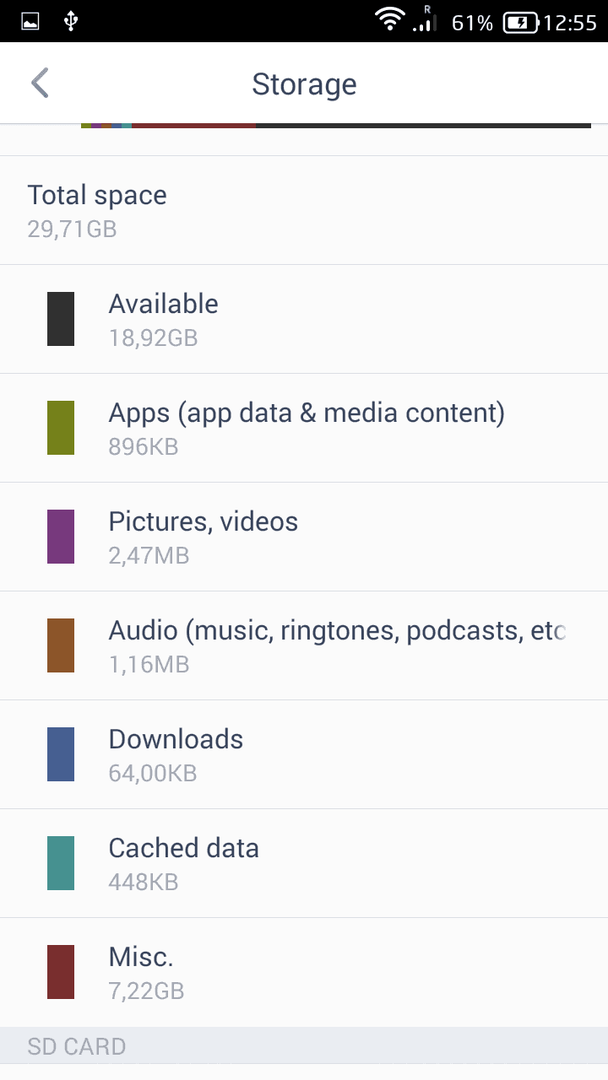The width and height of the screenshot is (608, 1080).
Task: Tap the back arrow icon
Action: (x=40, y=83)
